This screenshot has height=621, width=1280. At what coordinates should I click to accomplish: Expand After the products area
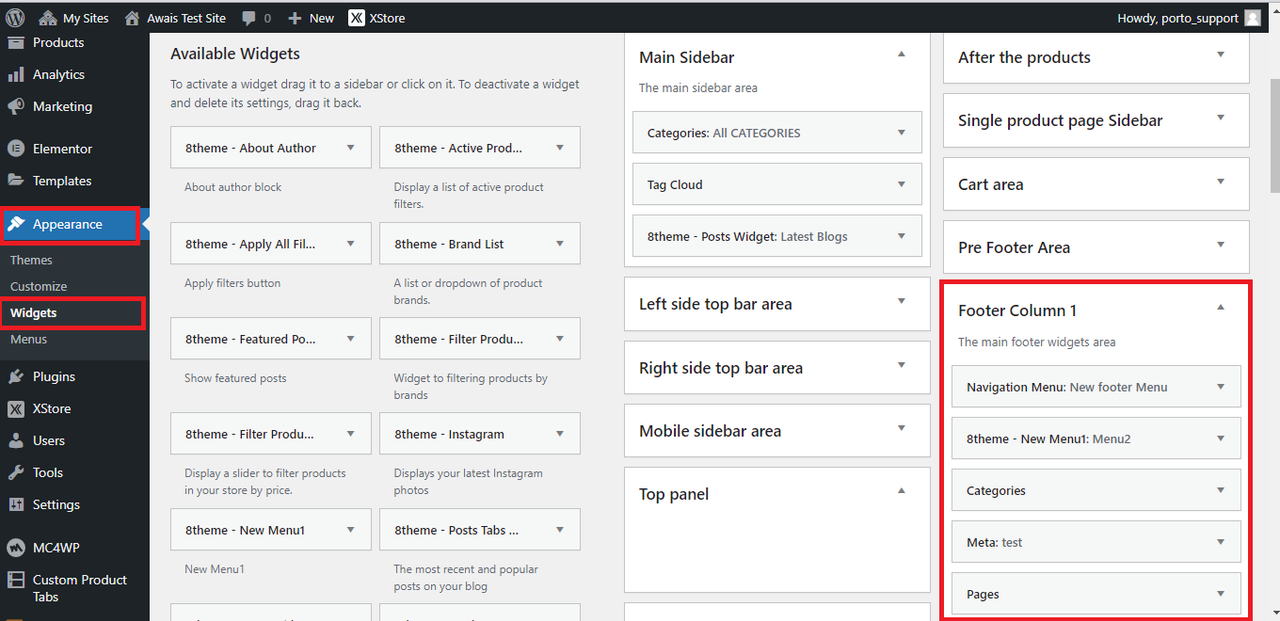coord(1220,54)
